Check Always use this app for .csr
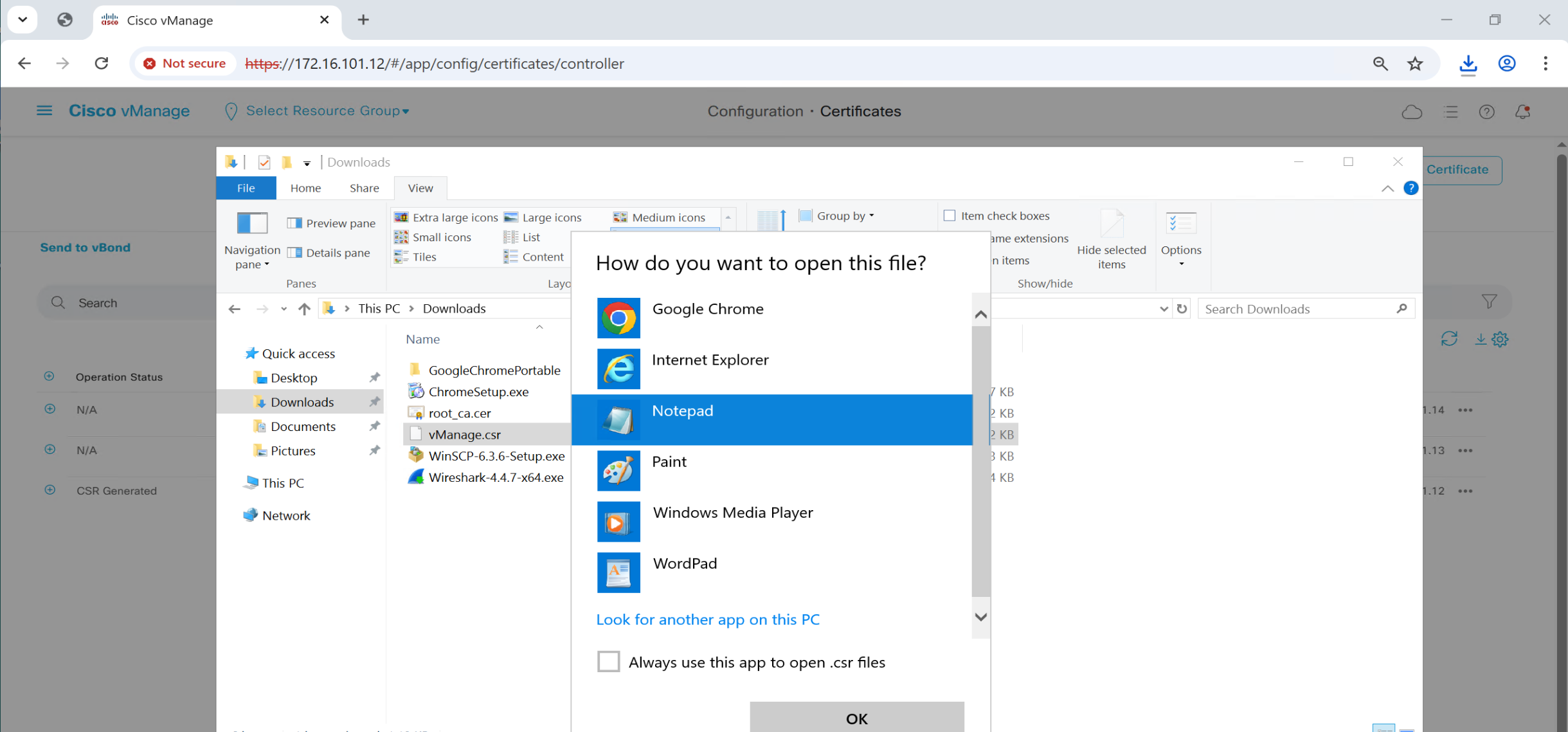Screen dimensions: 1568x732 pyautogui.click(x=608, y=662)
